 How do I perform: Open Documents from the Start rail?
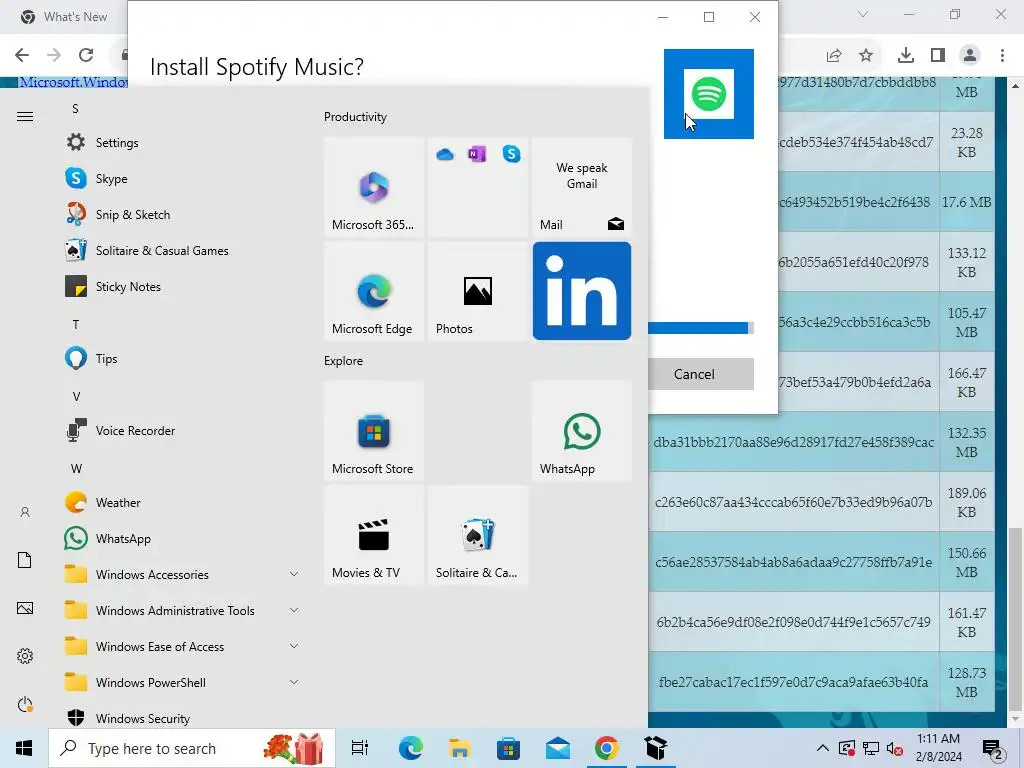[x=25, y=560]
